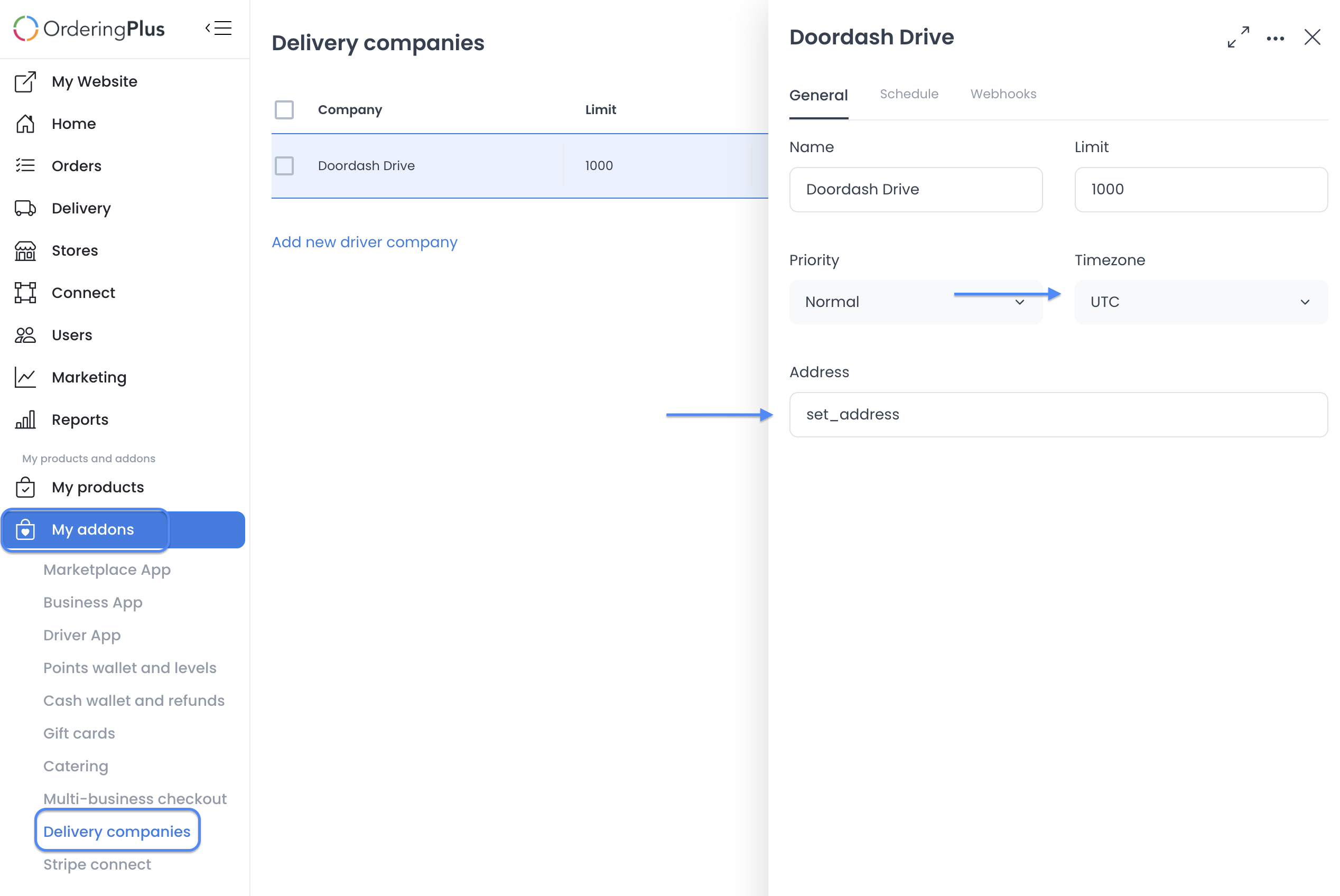Click the 1000 limit cell in table

click(599, 166)
